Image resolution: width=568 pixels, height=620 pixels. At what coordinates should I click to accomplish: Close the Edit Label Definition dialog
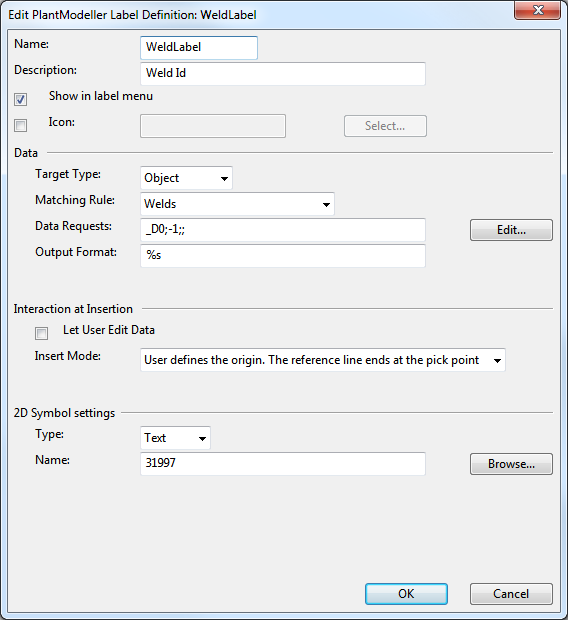point(537,10)
